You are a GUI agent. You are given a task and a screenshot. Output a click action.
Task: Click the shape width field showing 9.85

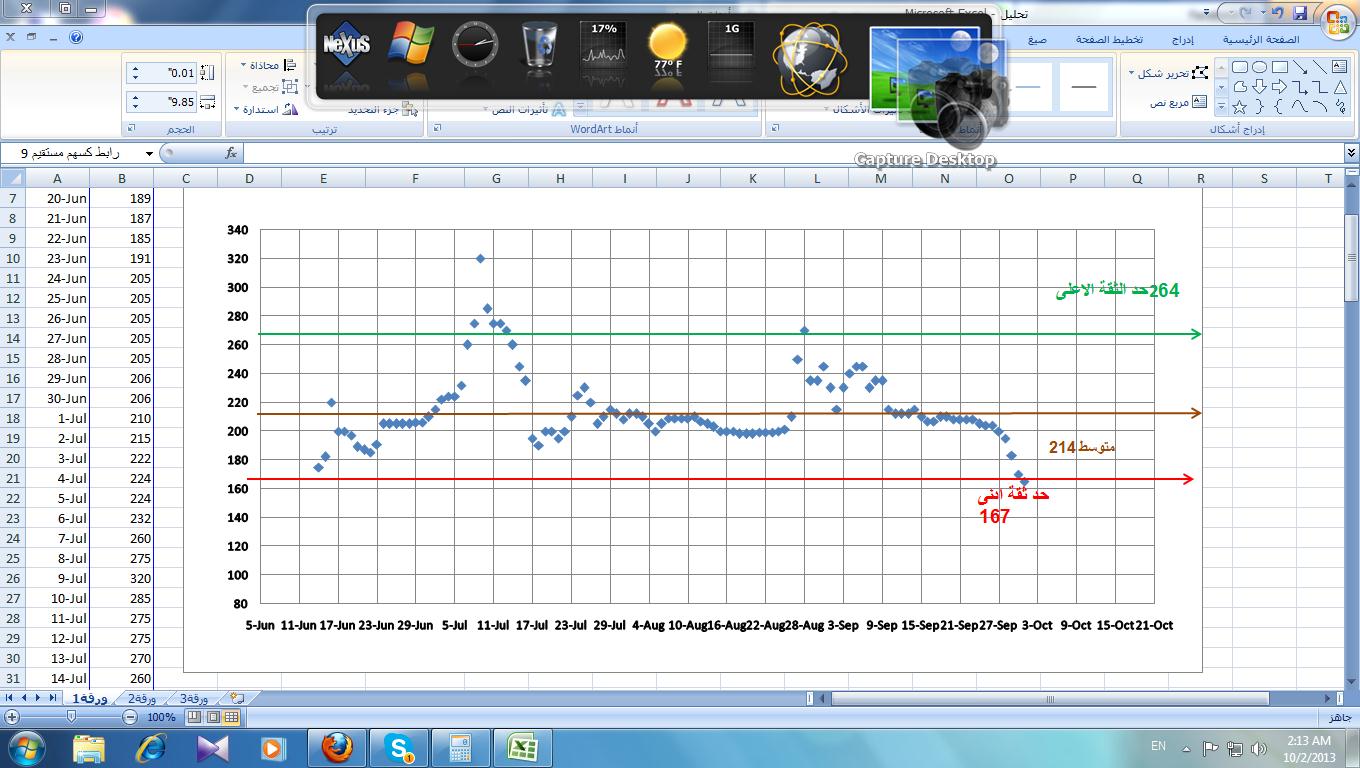click(161, 102)
